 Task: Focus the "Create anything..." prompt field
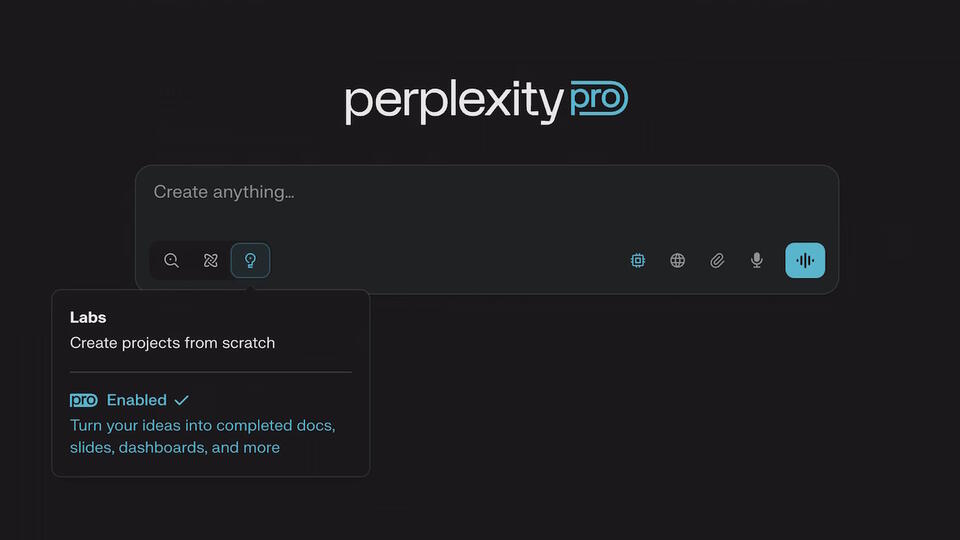coord(480,192)
